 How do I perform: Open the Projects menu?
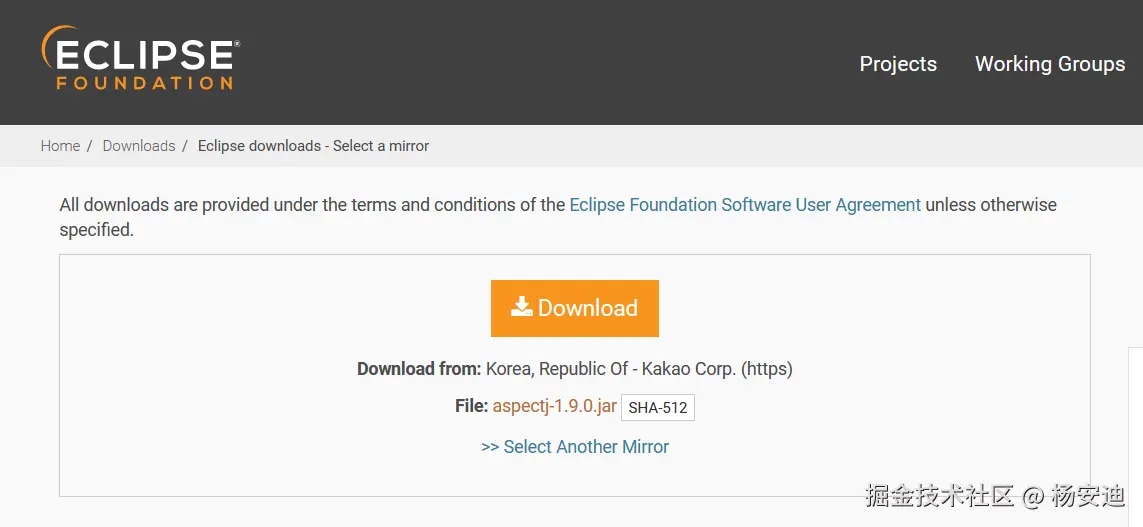(x=898, y=64)
